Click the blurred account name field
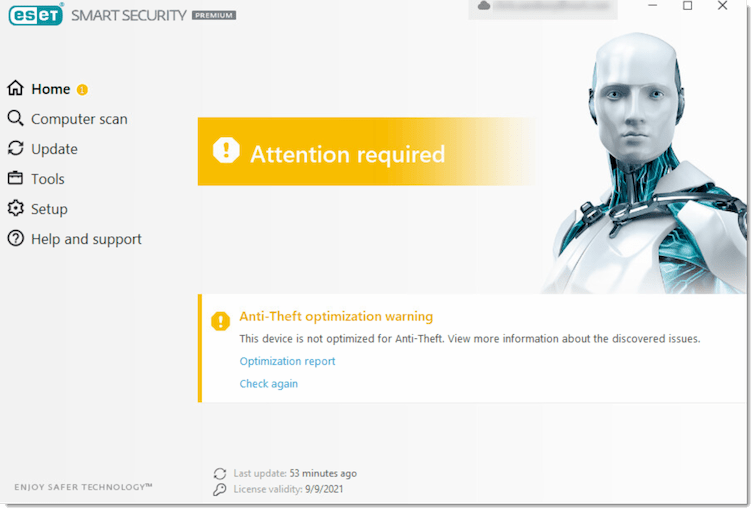 [551, 6]
